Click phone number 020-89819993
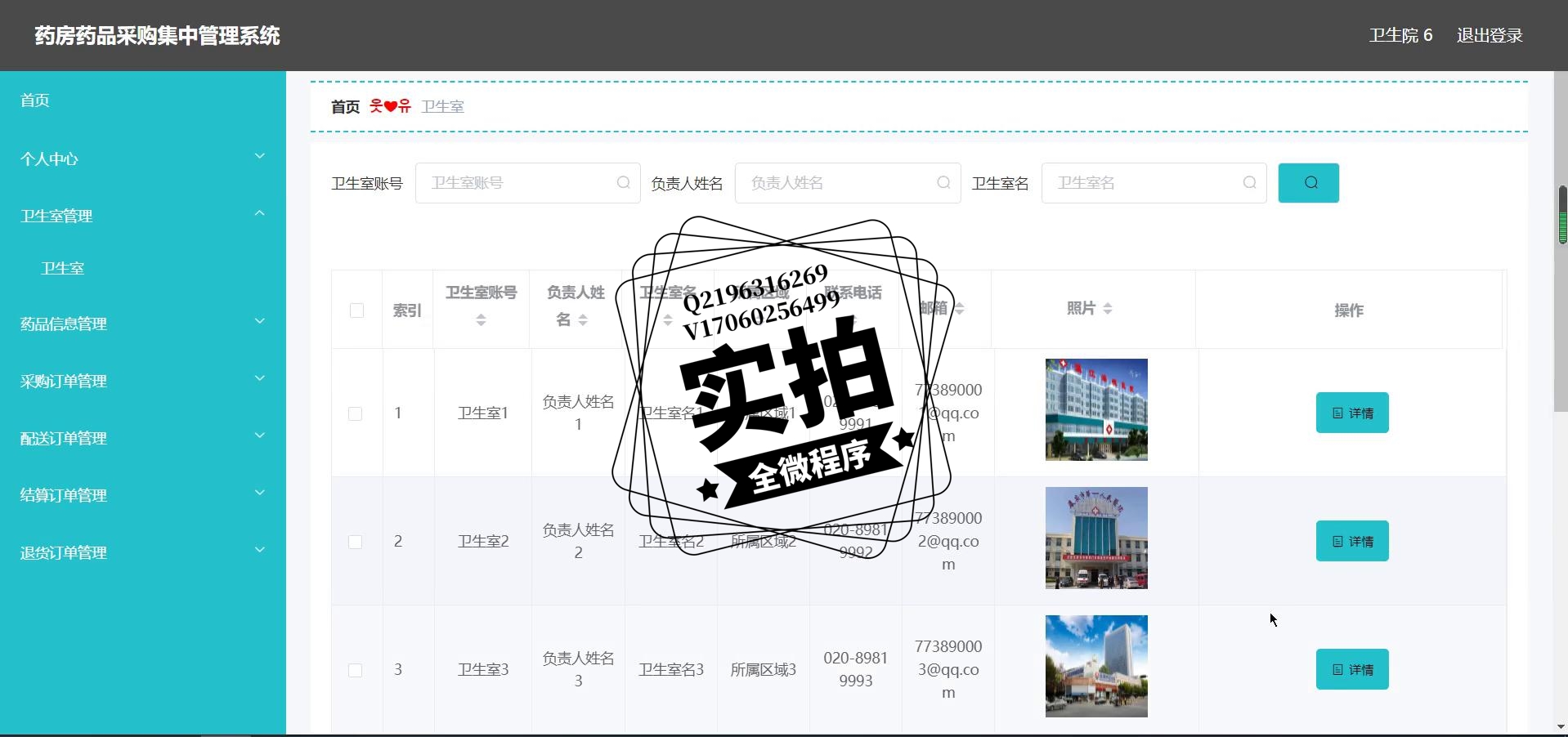 856,669
